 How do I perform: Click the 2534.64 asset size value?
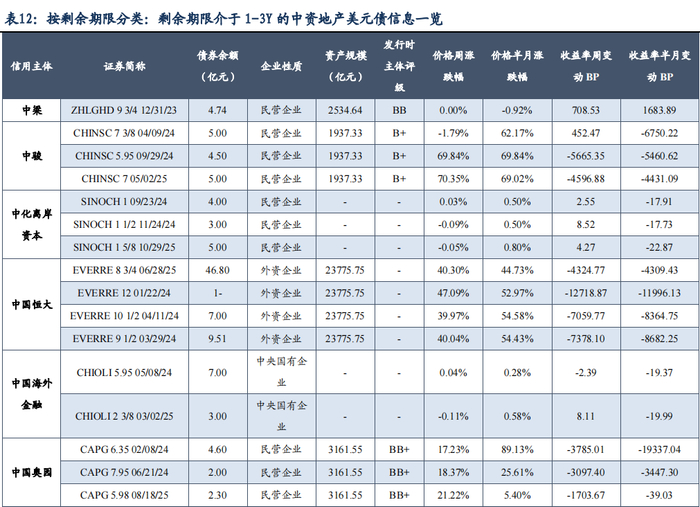click(x=345, y=110)
